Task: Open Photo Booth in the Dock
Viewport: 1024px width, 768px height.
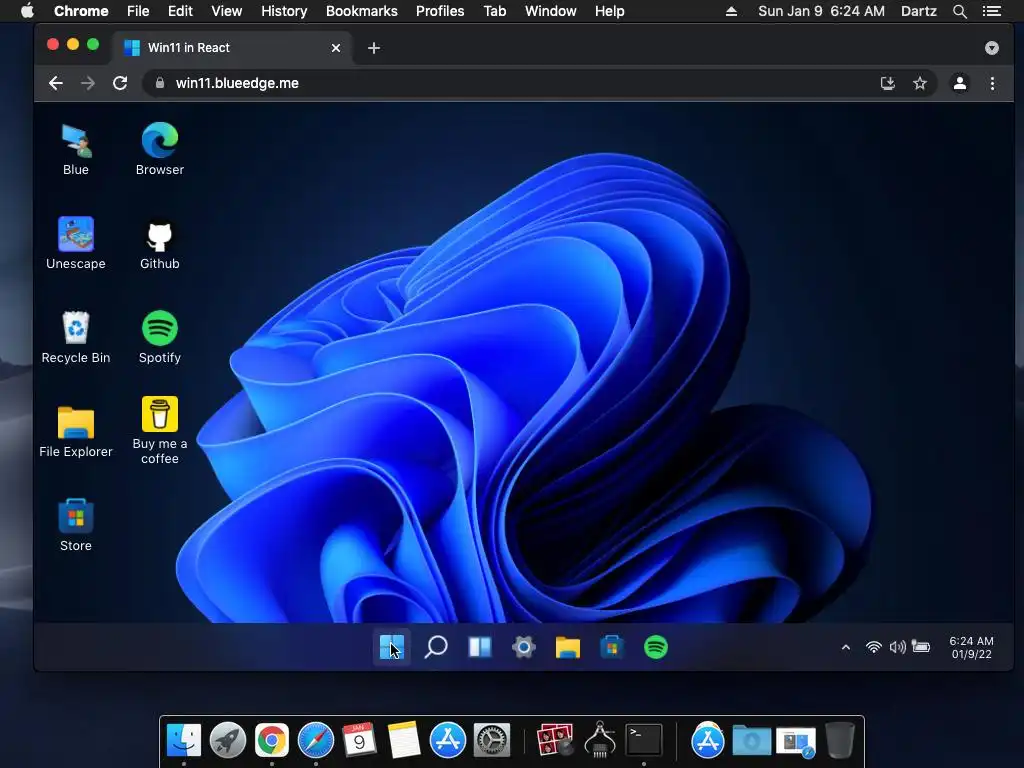Action: (554, 740)
